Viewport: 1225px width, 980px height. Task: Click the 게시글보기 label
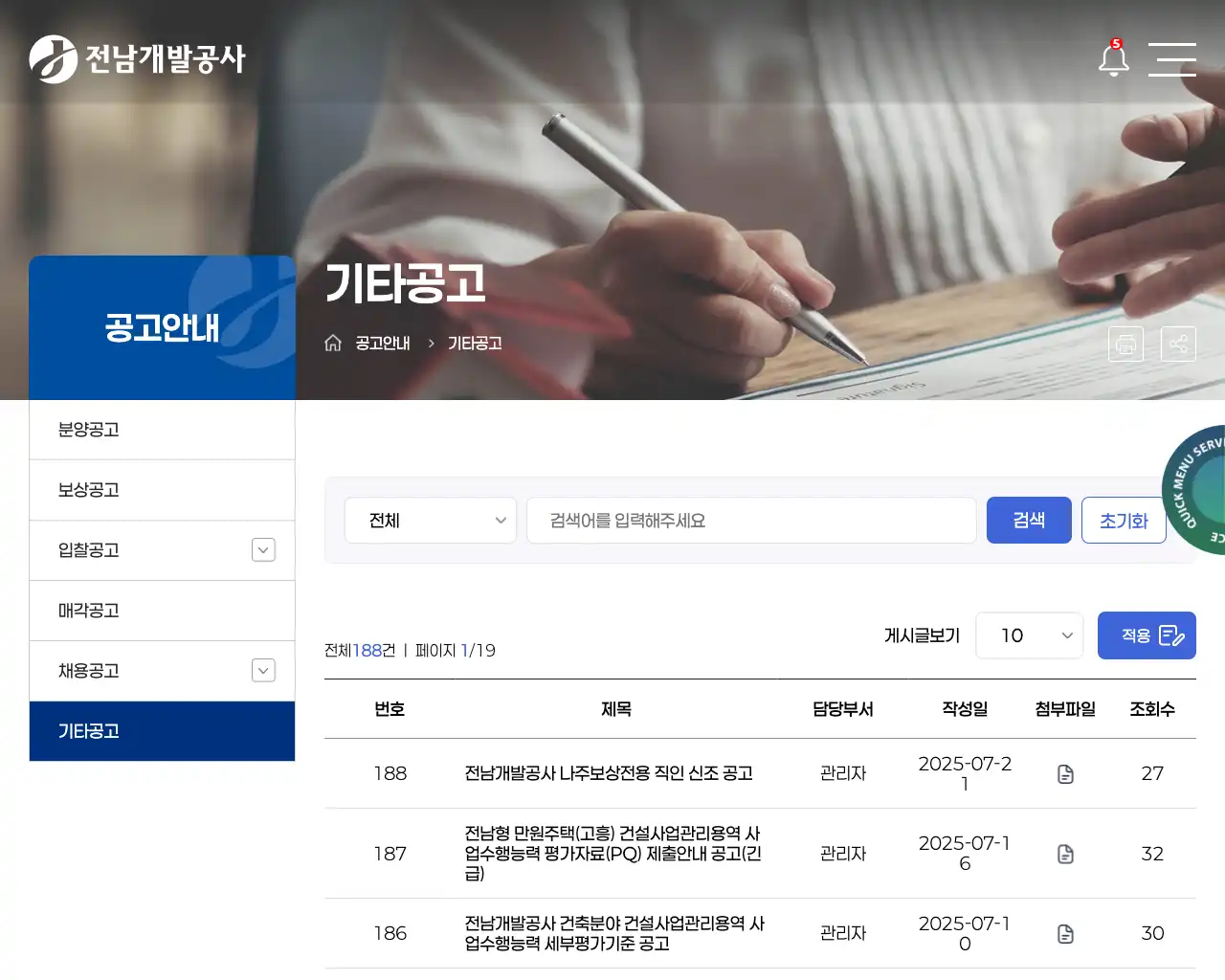[922, 635]
